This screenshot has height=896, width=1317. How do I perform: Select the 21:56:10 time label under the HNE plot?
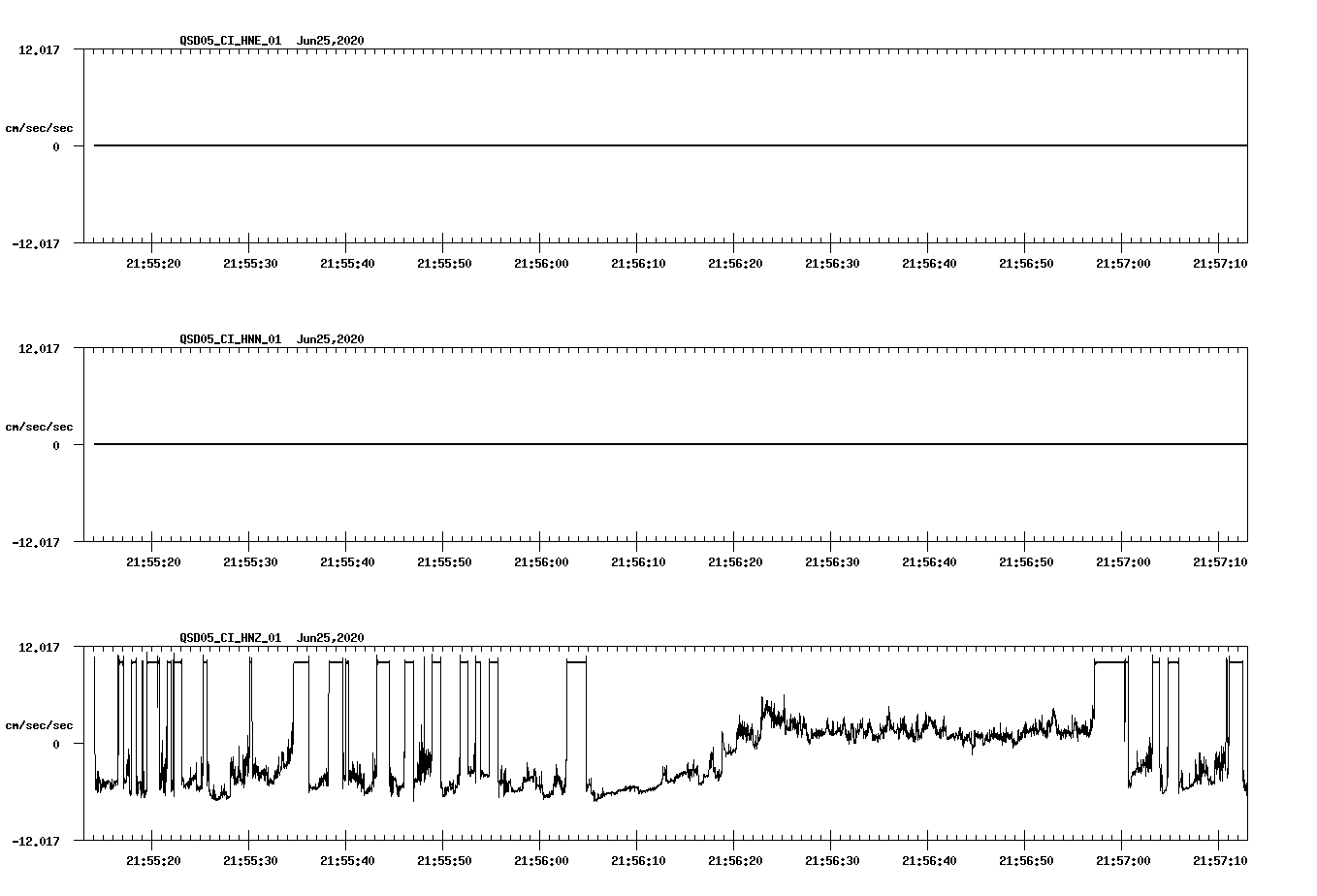[638, 263]
